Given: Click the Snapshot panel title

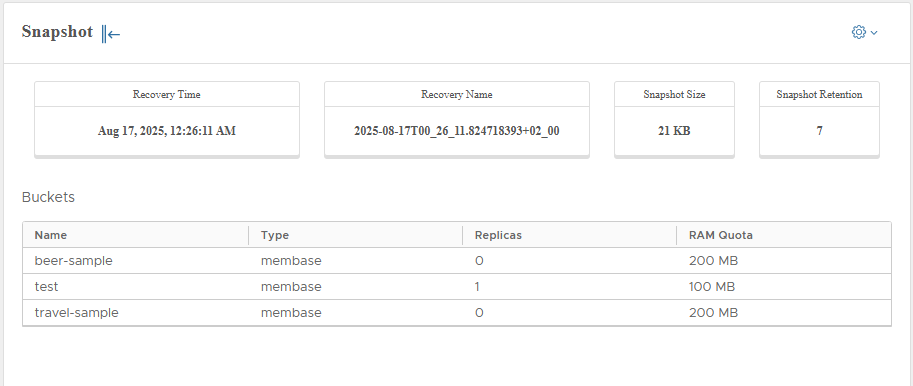Looking at the screenshot, I should [x=57, y=32].
